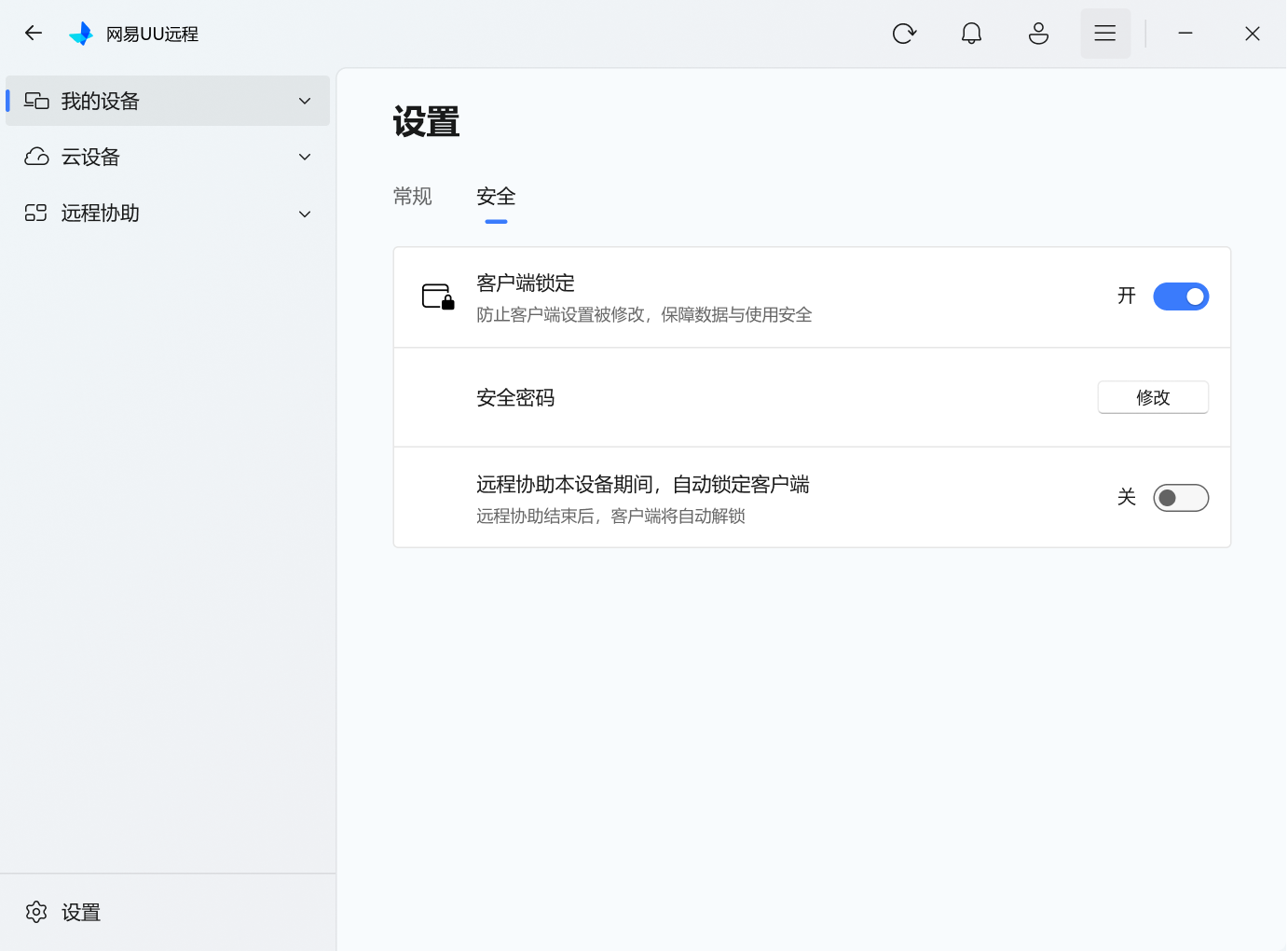Click 远程协助本设备期间，自动锁定客户端 title
Screen dimensions: 1288x951
pyautogui.click(x=643, y=484)
